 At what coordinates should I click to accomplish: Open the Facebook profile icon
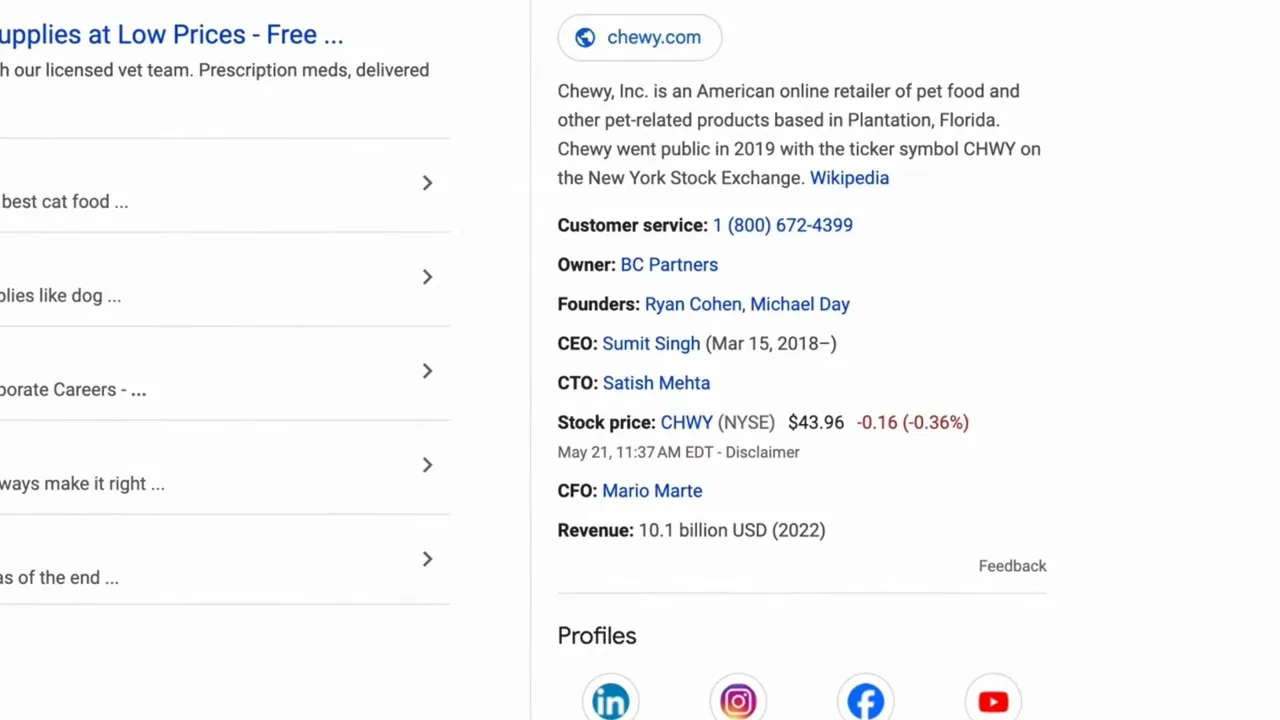click(x=866, y=701)
